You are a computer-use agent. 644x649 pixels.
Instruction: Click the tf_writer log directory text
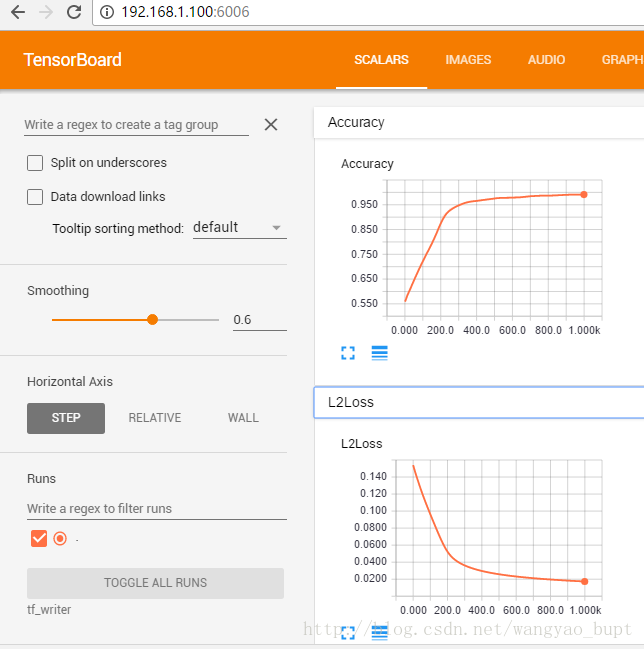[x=49, y=610]
